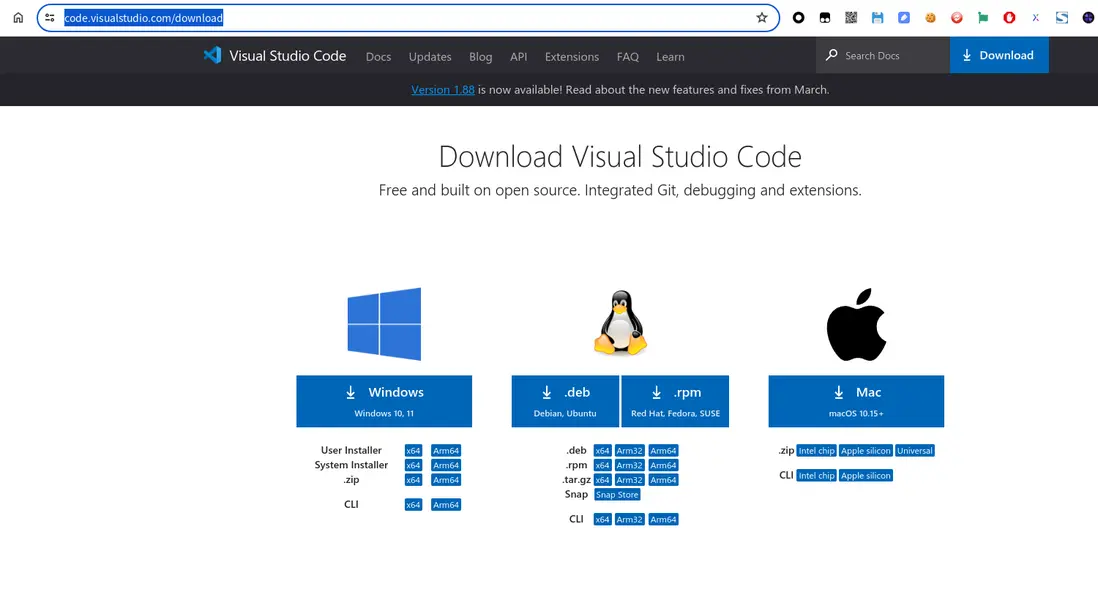The width and height of the screenshot is (1098, 592).
Task: Click the blue Download button in header
Action: point(998,55)
